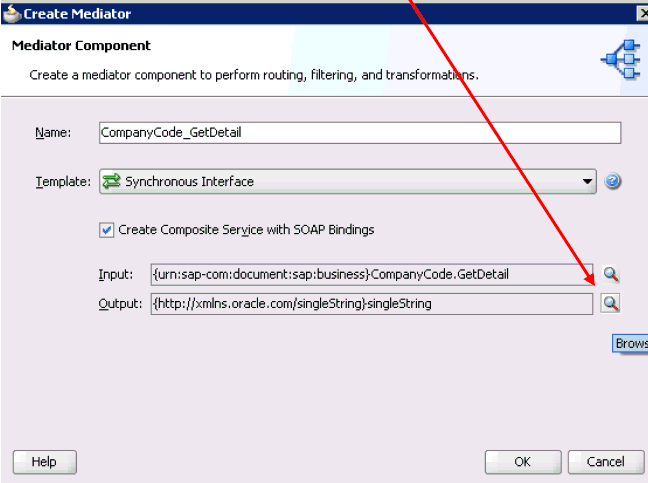Viewport: 648px width, 483px height.
Task: Expand the Template dropdown arrow
Action: click(589, 182)
